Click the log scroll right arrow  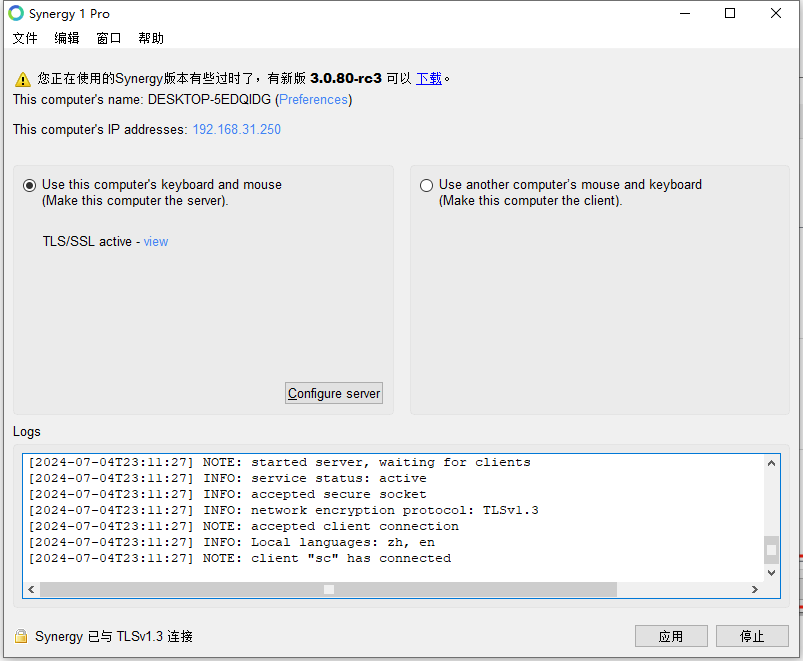pos(755,589)
